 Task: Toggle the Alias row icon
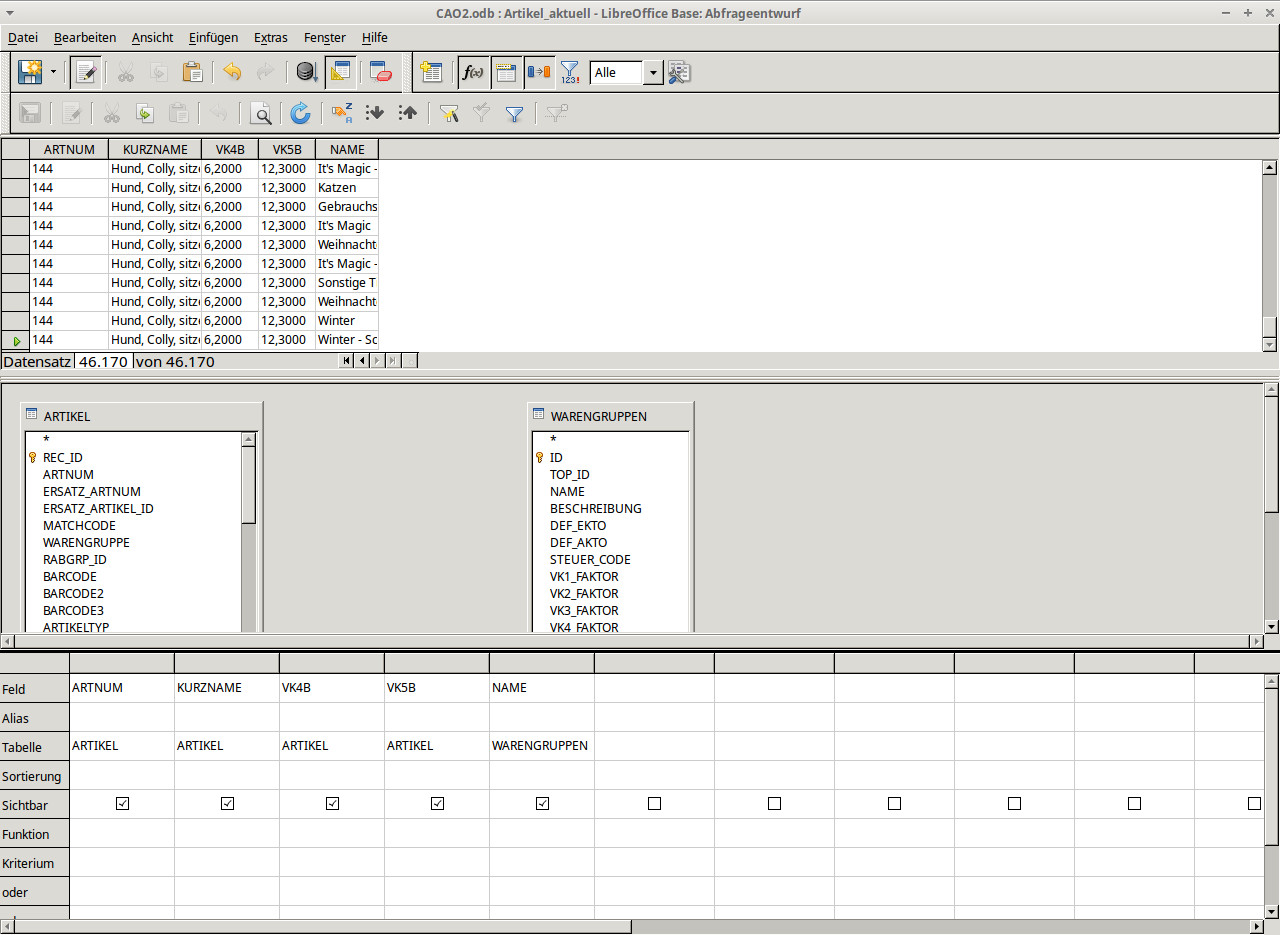pyautogui.click(x=539, y=72)
